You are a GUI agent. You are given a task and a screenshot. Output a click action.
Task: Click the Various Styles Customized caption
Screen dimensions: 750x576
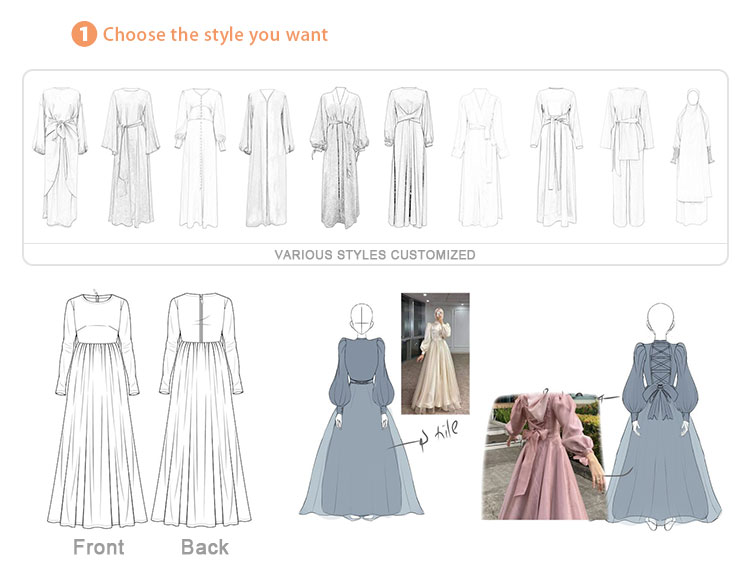click(375, 255)
